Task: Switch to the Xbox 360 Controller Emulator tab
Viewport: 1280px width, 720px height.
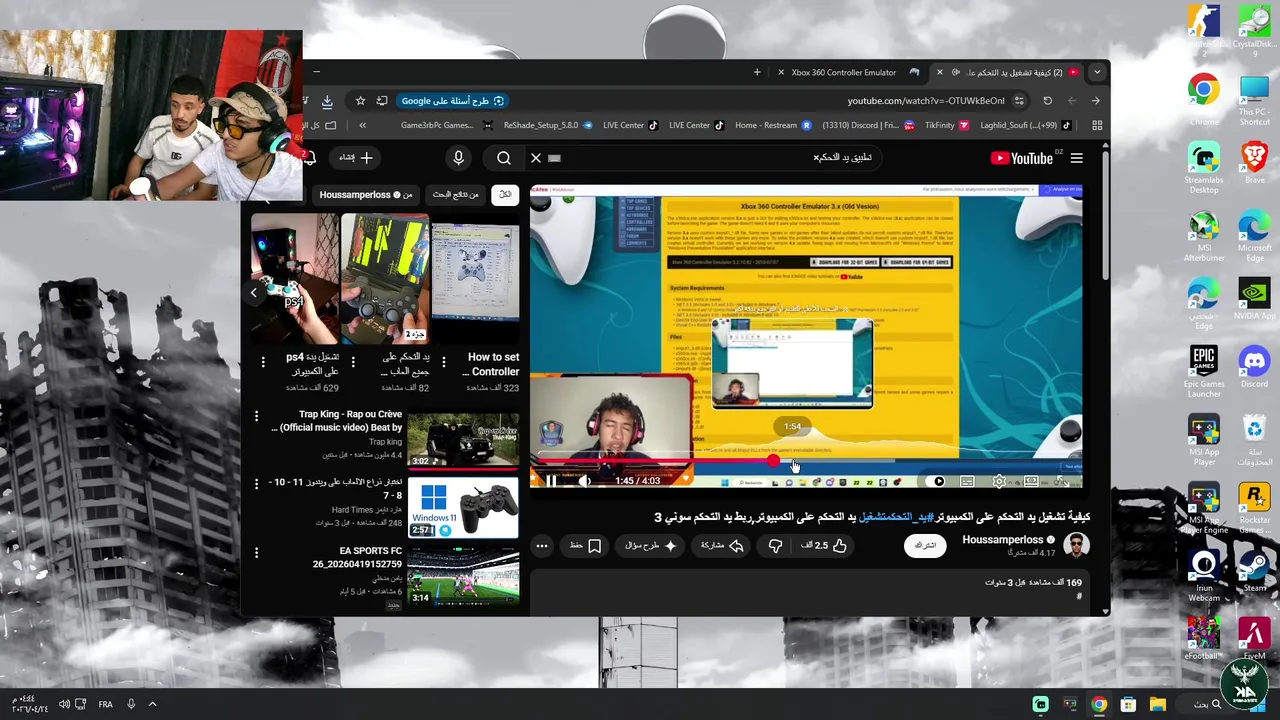Action: [x=844, y=72]
